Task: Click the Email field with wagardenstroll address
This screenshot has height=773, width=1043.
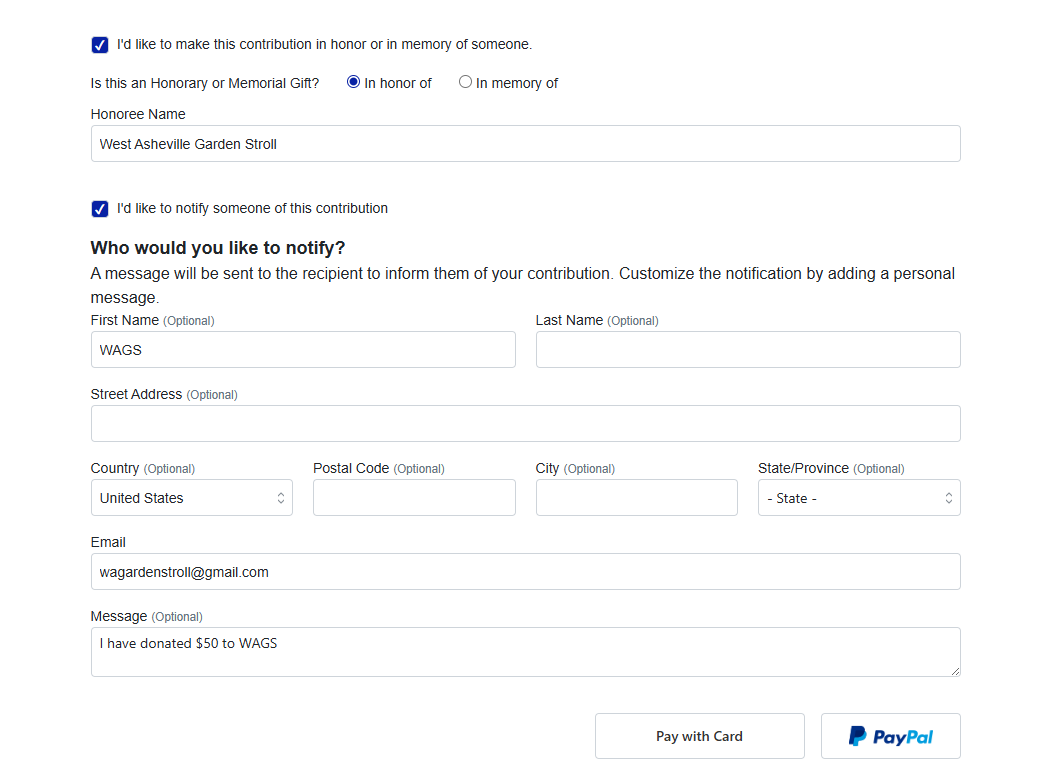Action: point(525,571)
